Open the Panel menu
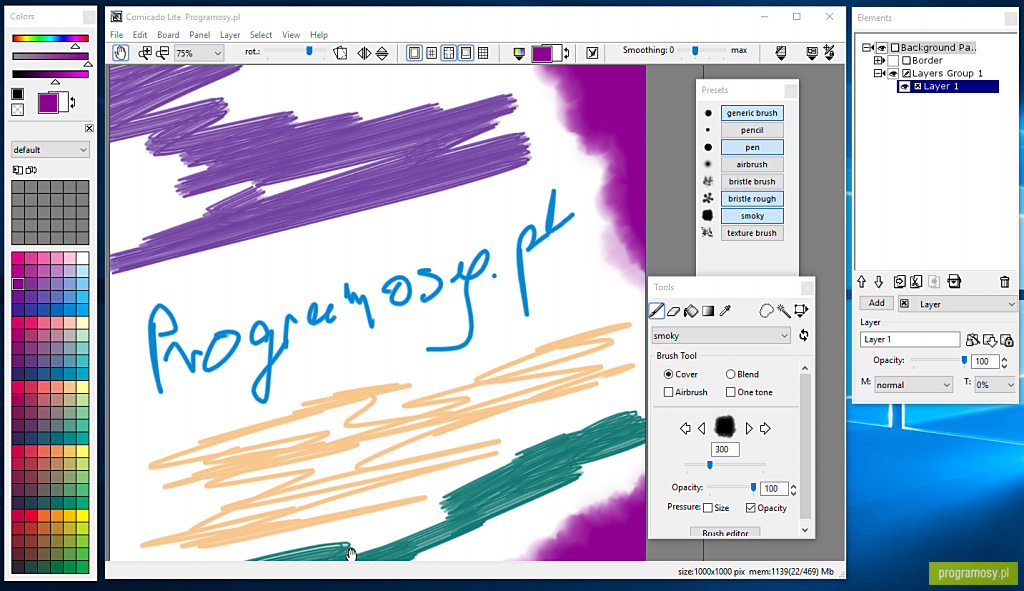1024x591 pixels. [x=199, y=35]
